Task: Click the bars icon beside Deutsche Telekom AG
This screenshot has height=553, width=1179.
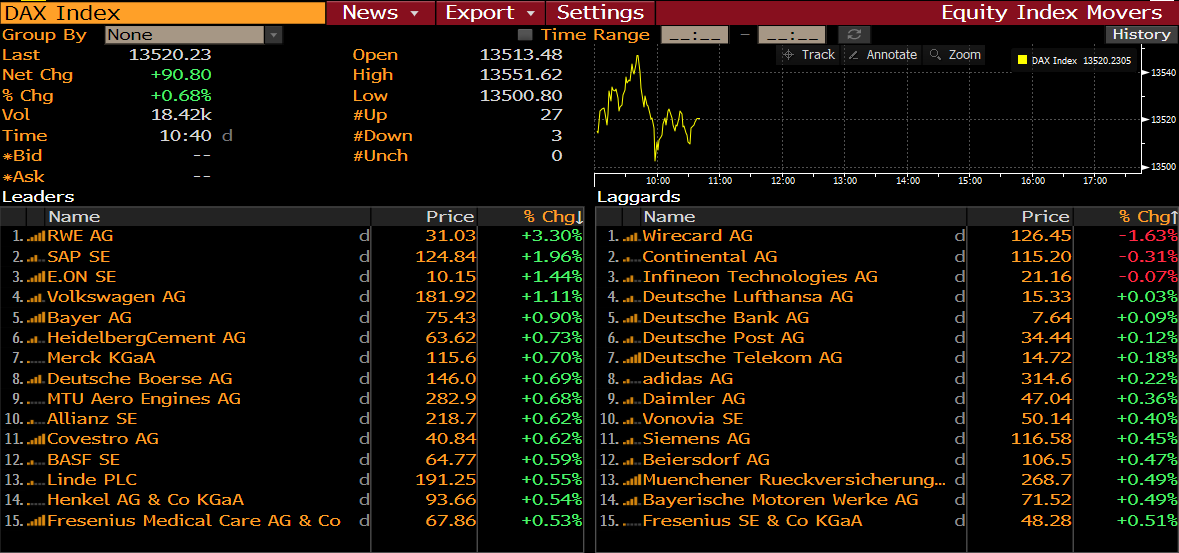Action: pos(631,358)
